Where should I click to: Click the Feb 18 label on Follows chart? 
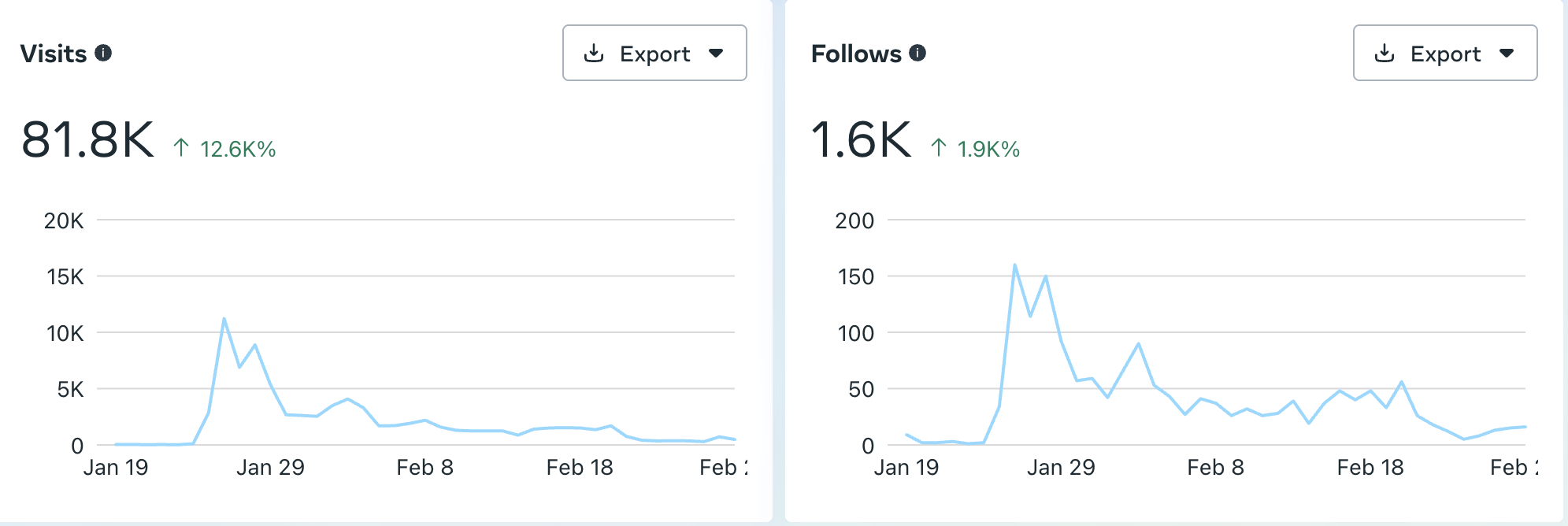click(x=1370, y=468)
